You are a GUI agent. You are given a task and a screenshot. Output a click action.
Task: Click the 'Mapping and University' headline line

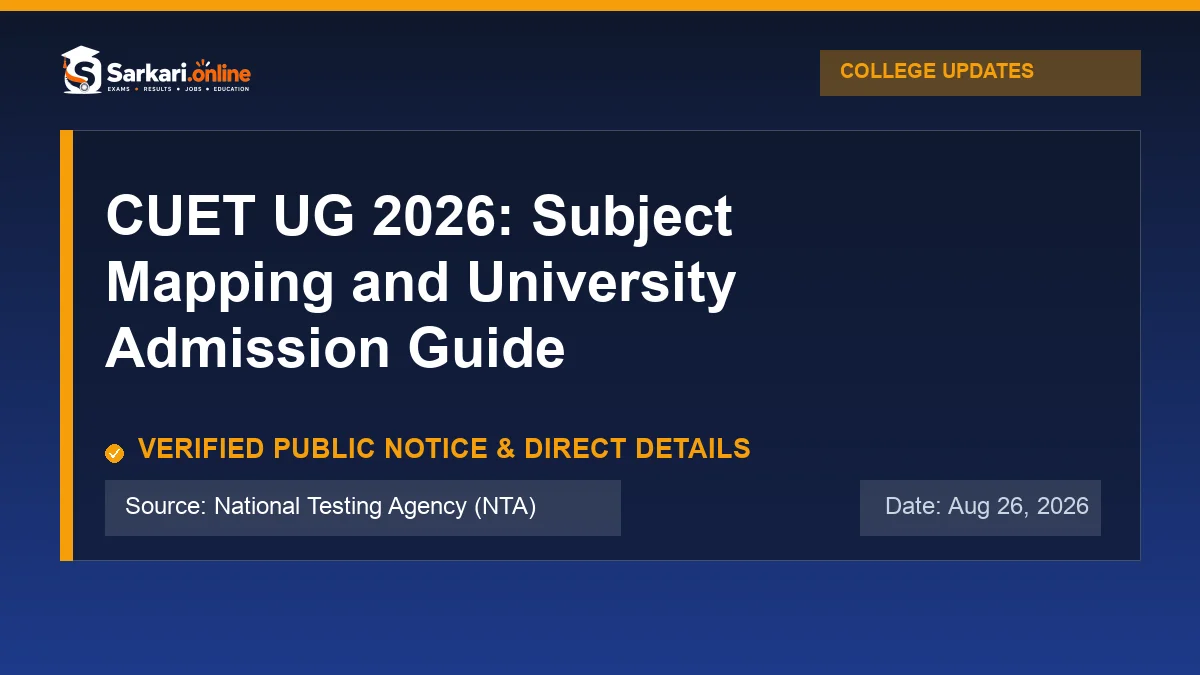pyautogui.click(x=421, y=282)
